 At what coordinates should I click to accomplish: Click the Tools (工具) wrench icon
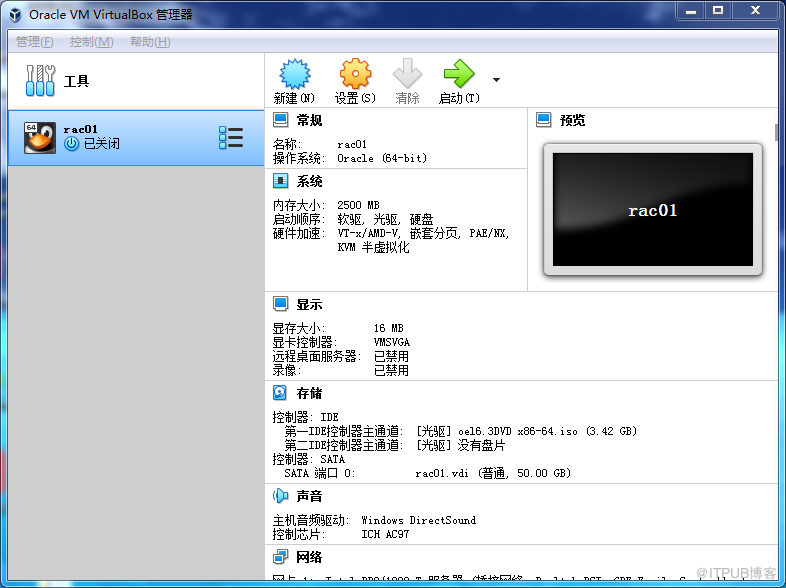pyautogui.click(x=41, y=81)
